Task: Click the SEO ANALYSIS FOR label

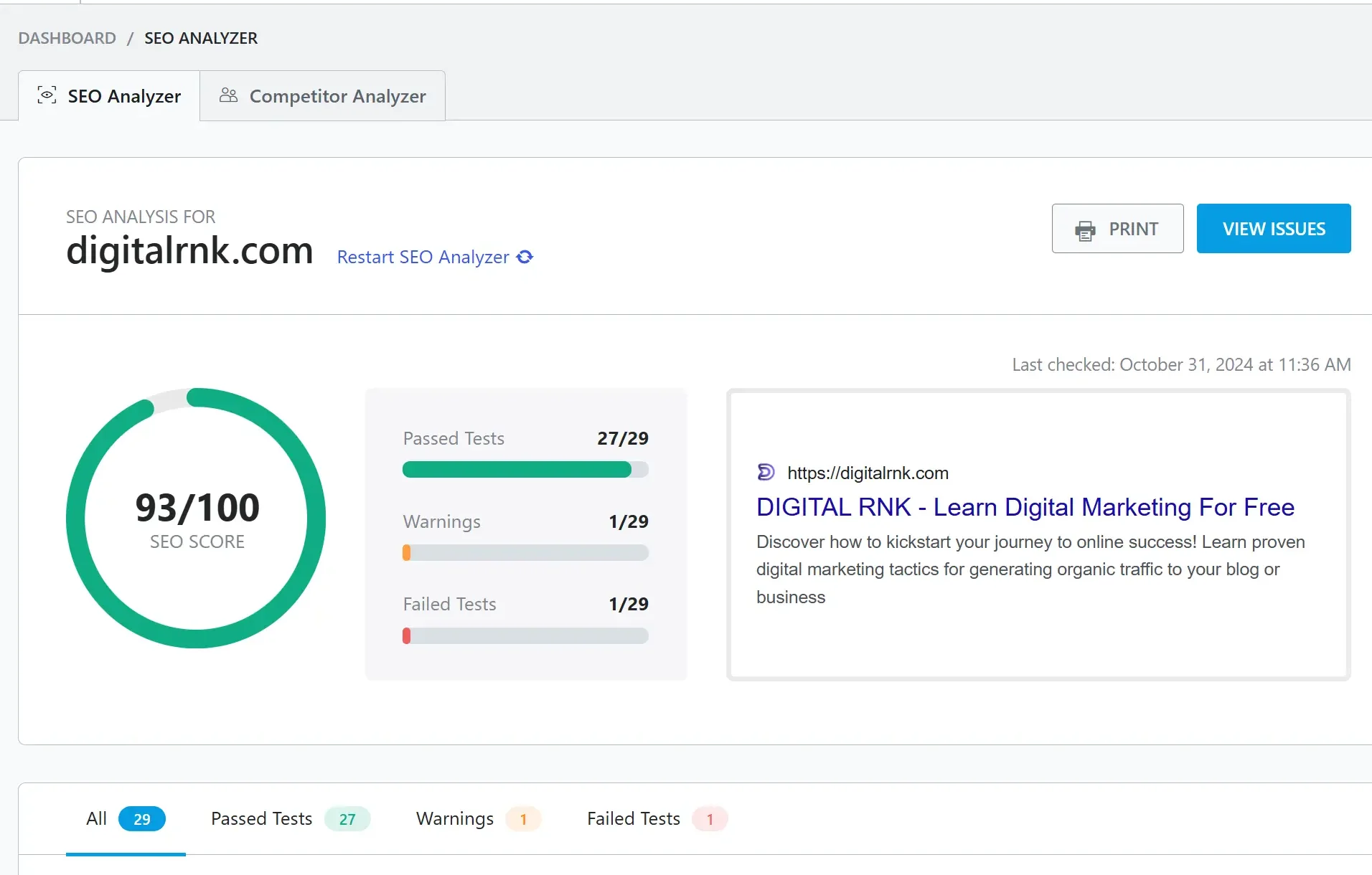Action: [141, 217]
